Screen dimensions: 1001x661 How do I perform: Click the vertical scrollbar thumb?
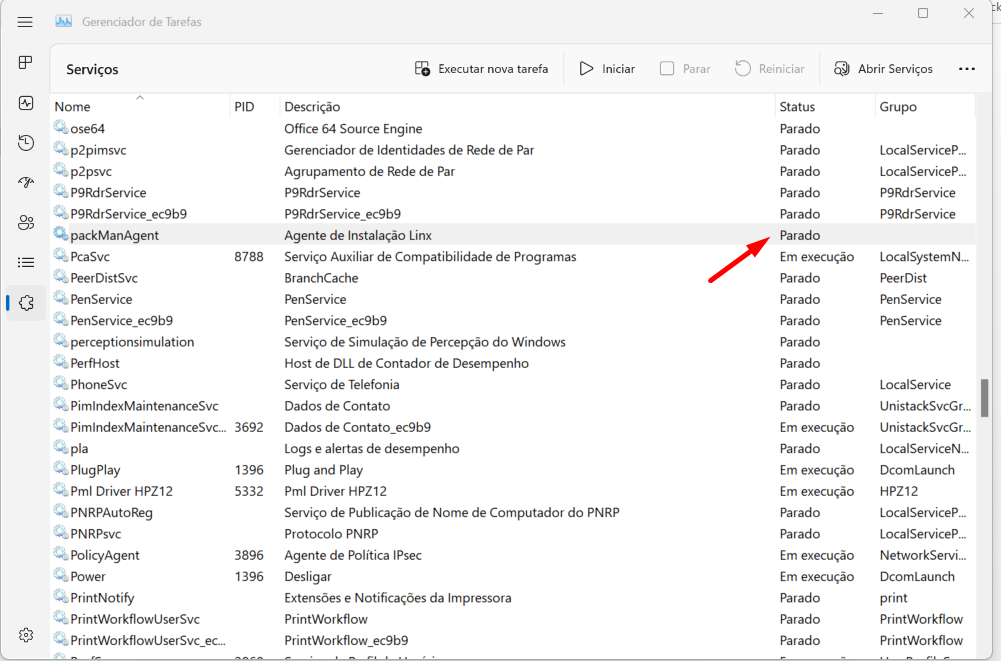click(984, 398)
